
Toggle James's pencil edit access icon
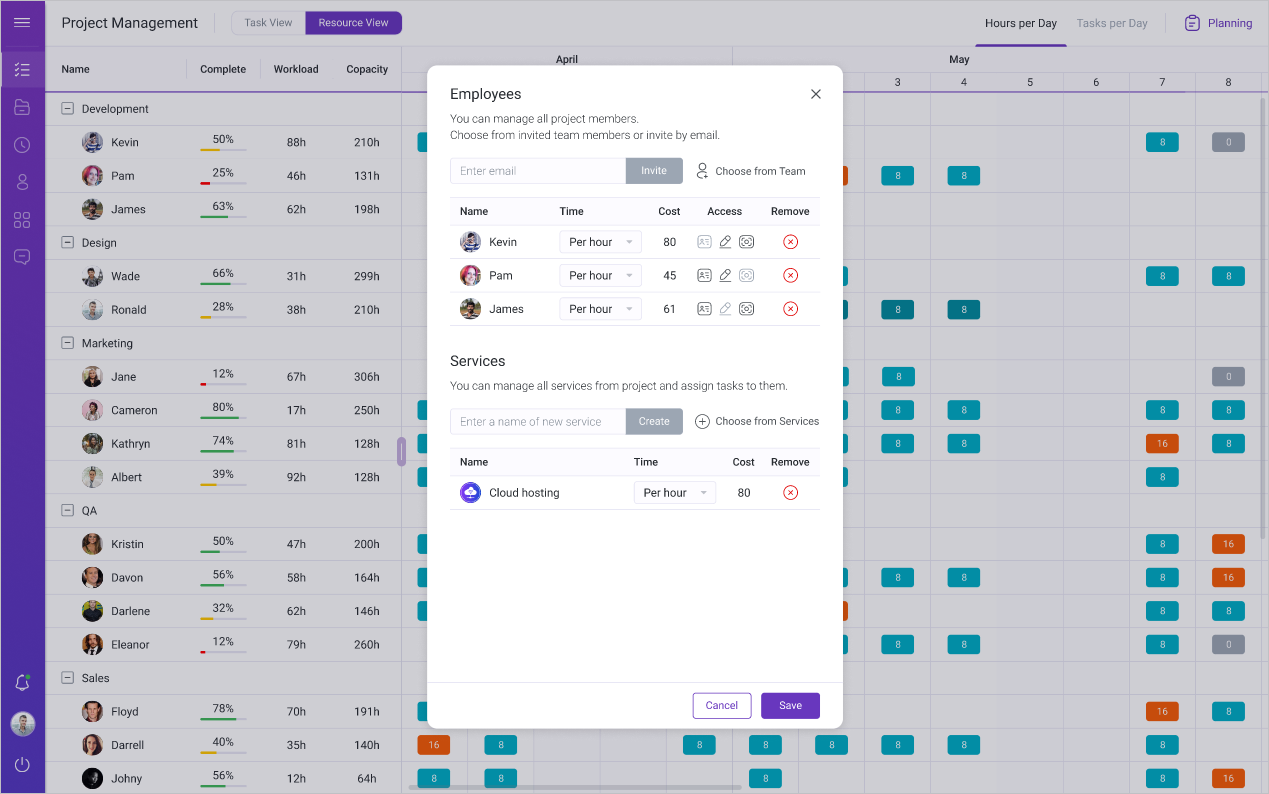[725, 309]
